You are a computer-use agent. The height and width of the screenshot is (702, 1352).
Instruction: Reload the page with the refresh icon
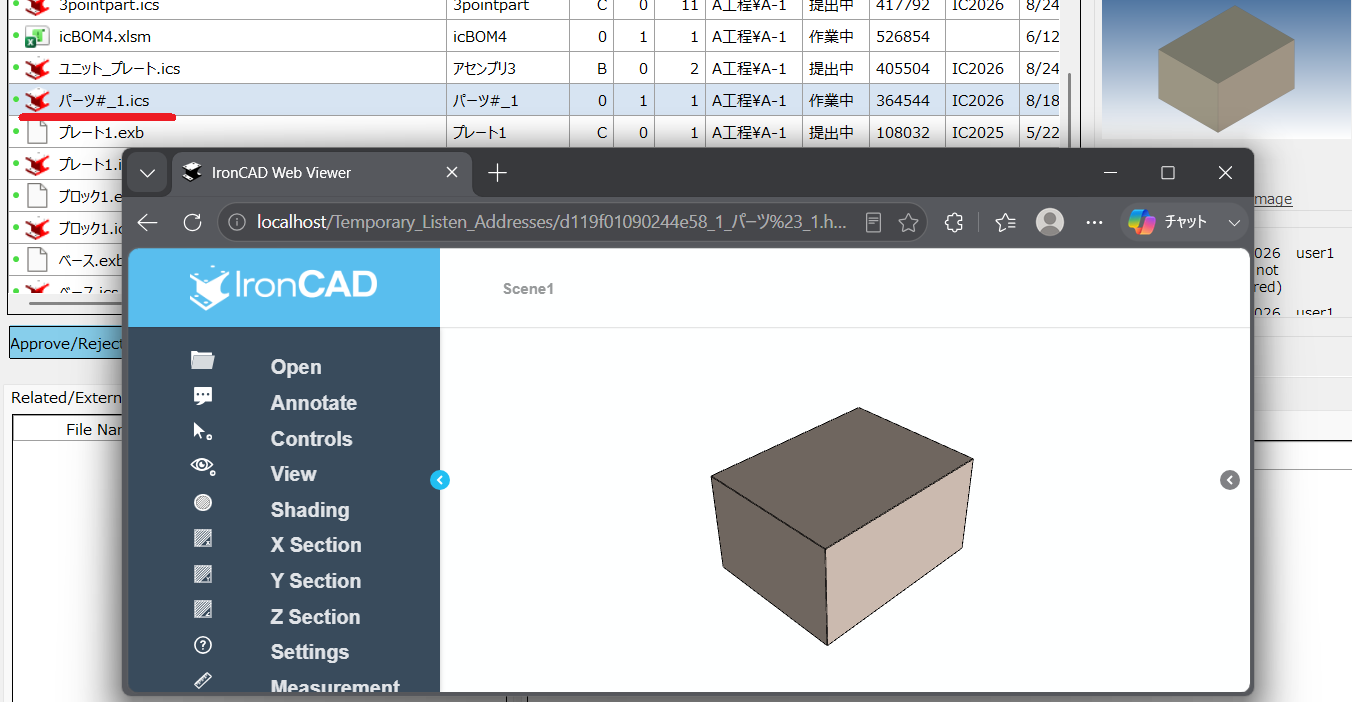click(x=193, y=222)
